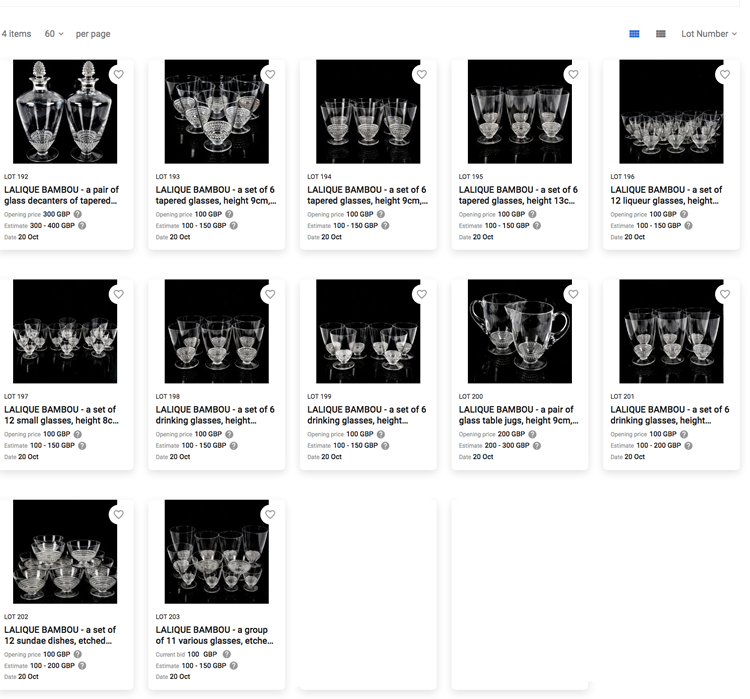Viewport: 750px width, 699px height.
Task: Open Lot 202 12 sundae dishes title
Action: point(60,635)
